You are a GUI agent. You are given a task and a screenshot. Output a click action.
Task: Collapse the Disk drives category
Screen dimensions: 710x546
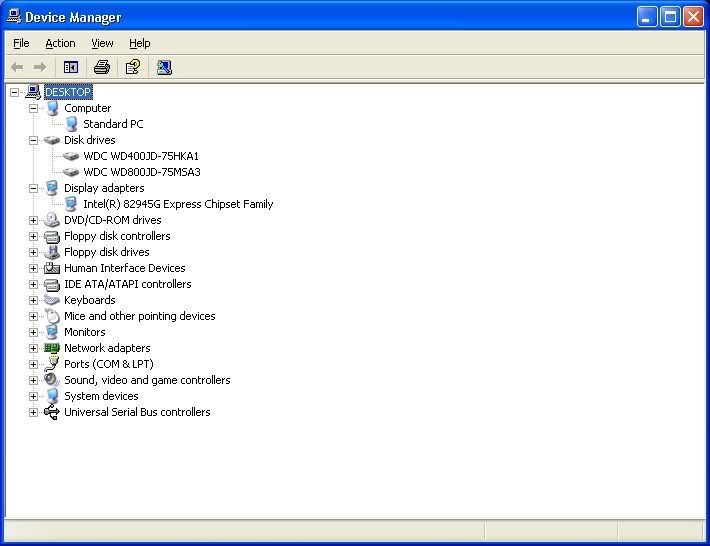pos(33,140)
